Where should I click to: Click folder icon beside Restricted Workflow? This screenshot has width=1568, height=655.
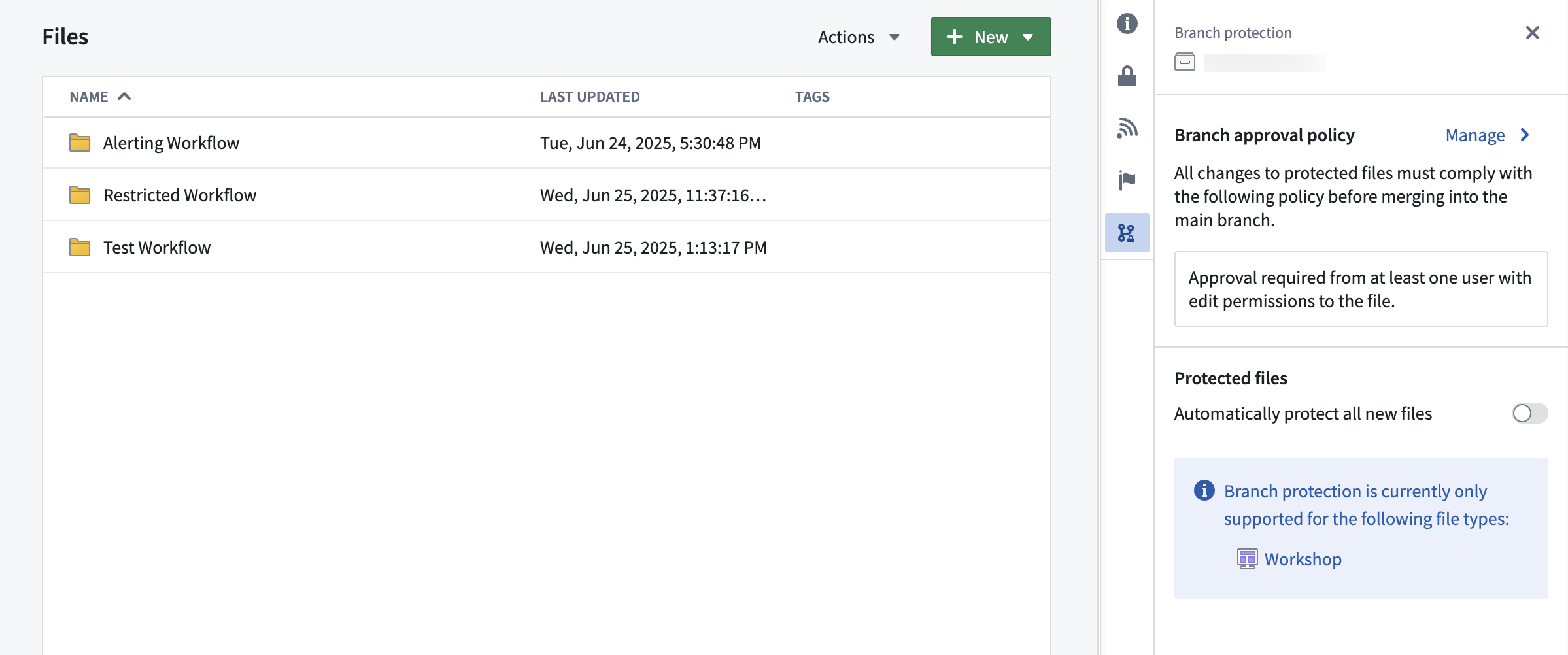pyautogui.click(x=80, y=194)
